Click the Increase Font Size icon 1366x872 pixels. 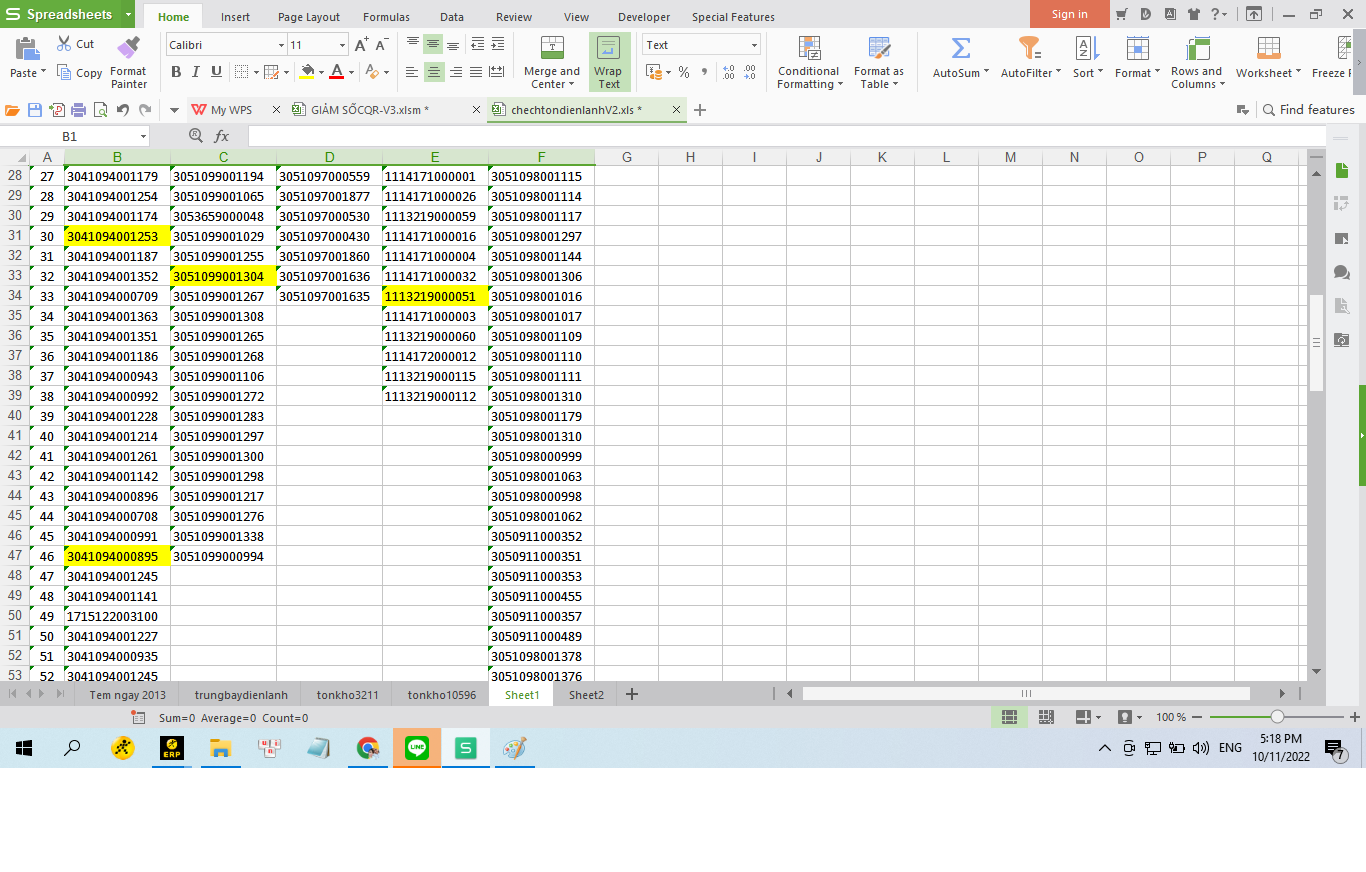coord(361,45)
